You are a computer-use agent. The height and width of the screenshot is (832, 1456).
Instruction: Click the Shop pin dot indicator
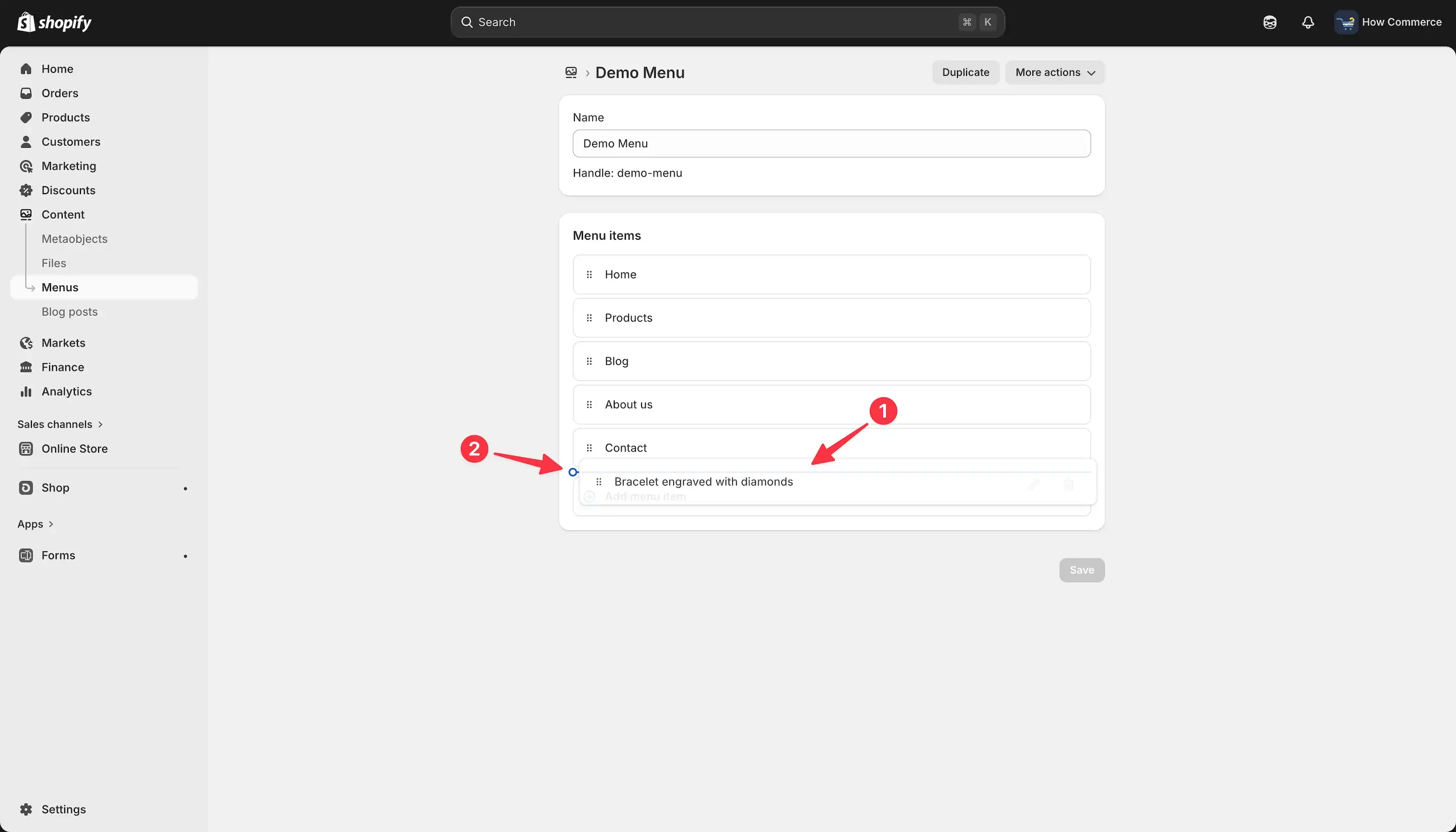point(185,489)
